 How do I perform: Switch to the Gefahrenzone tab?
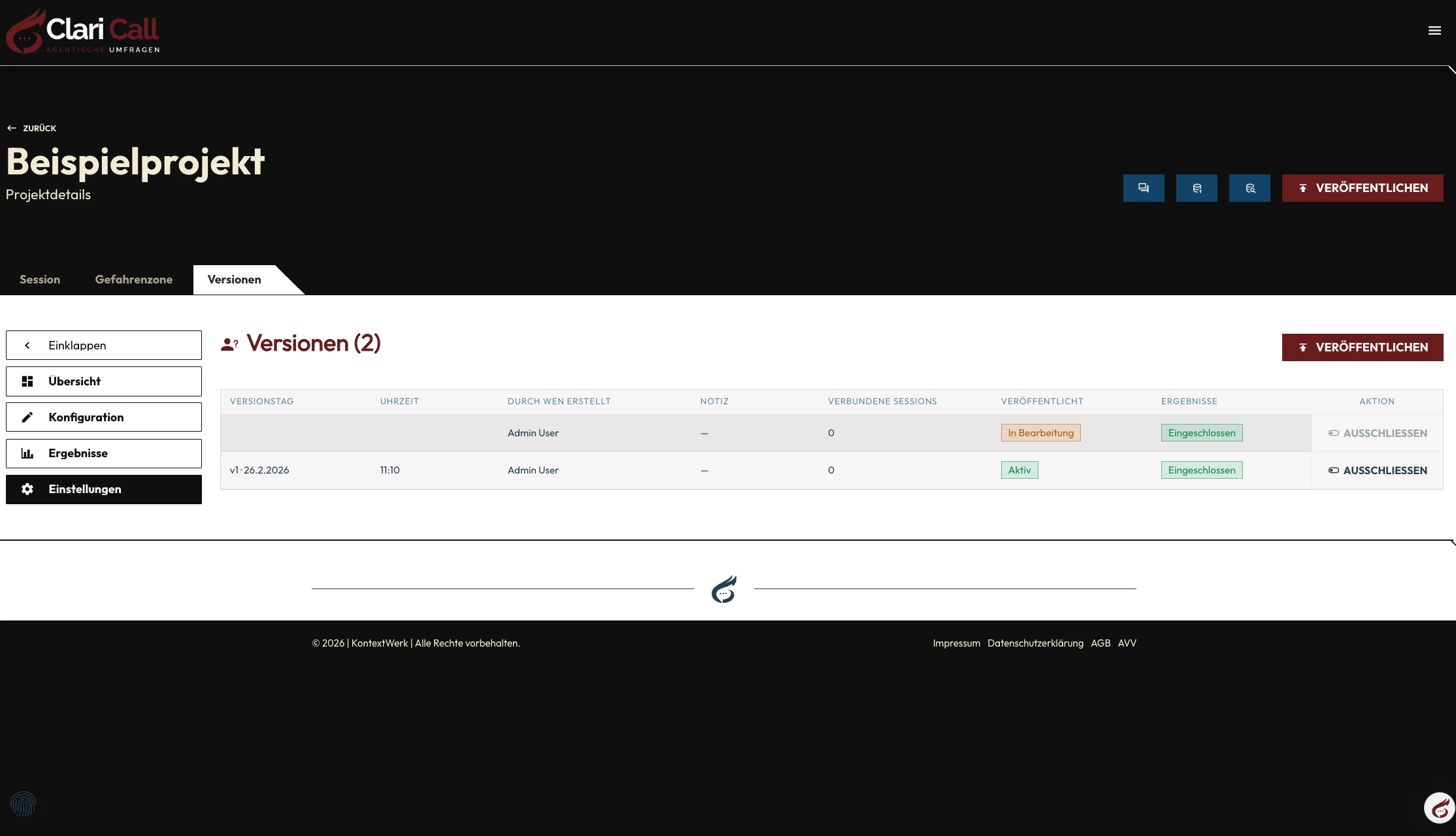click(134, 280)
